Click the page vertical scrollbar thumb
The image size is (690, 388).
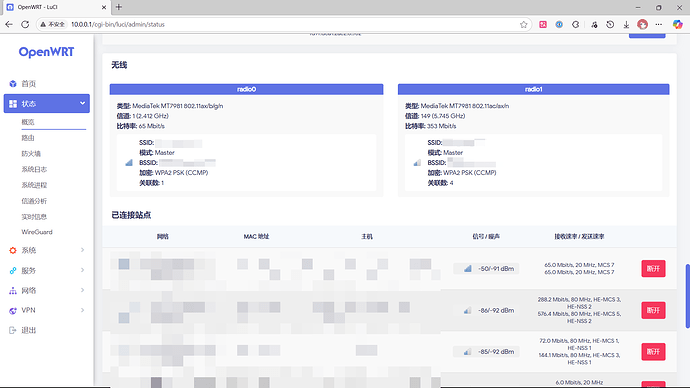click(x=687, y=296)
